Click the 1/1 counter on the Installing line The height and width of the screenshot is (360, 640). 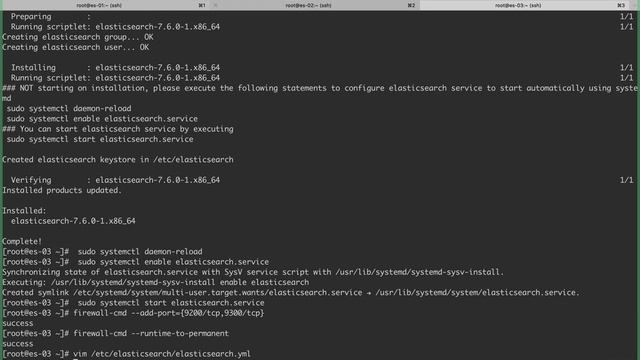[x=626, y=67]
